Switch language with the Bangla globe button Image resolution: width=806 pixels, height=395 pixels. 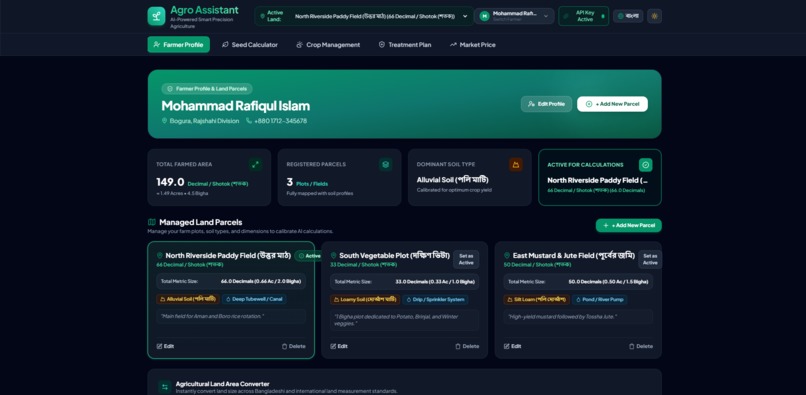(628, 16)
